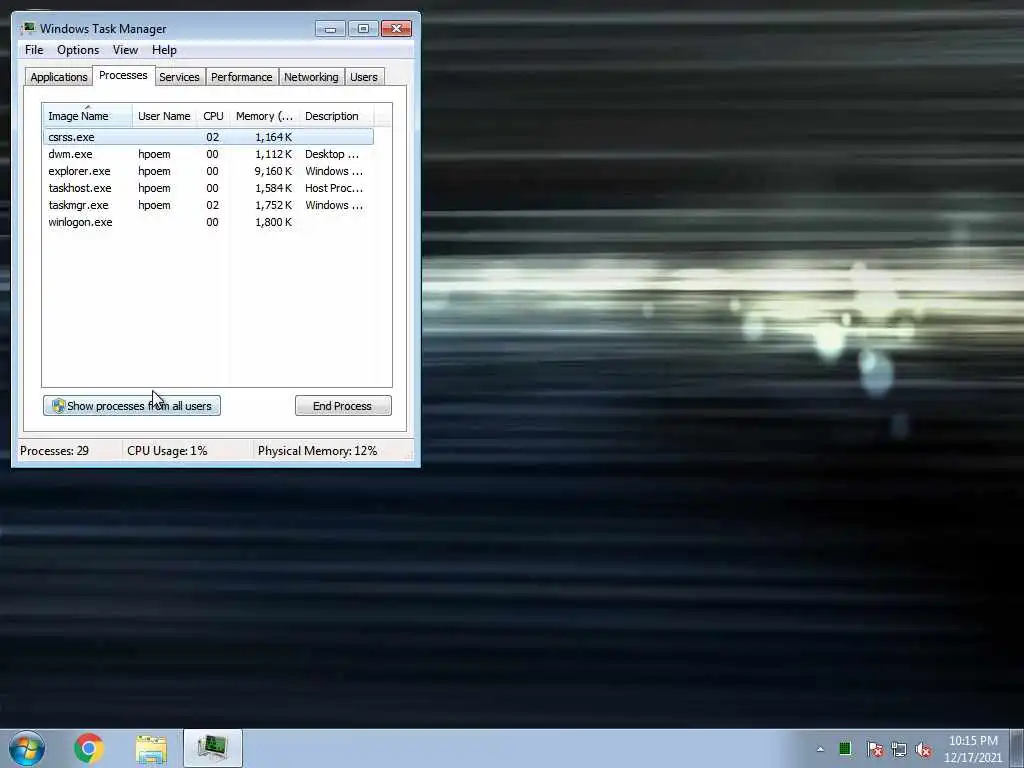The height and width of the screenshot is (768, 1024).
Task: Switch to the Services tab
Action: click(x=179, y=77)
